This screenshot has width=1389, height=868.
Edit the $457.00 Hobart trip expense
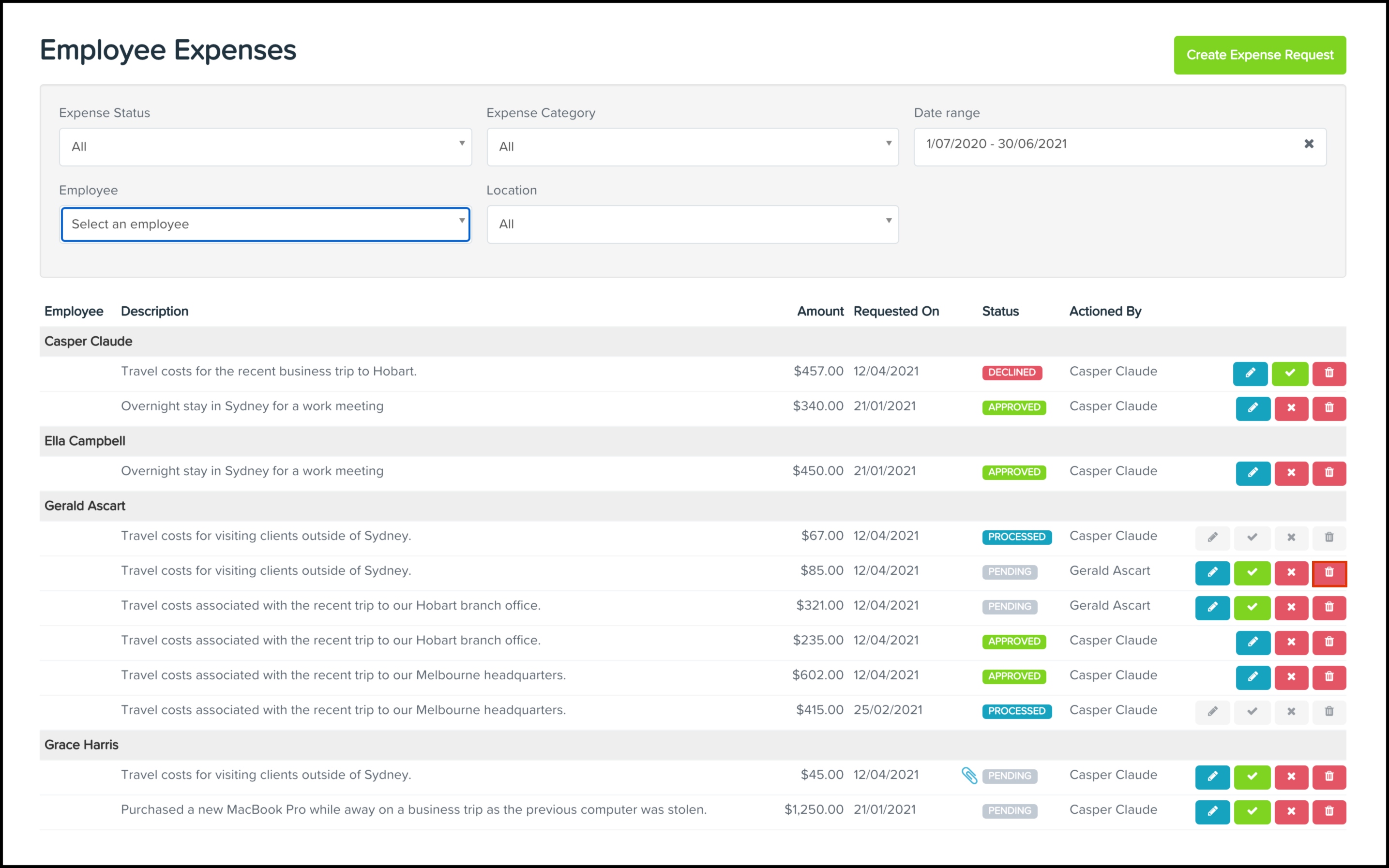point(1250,373)
